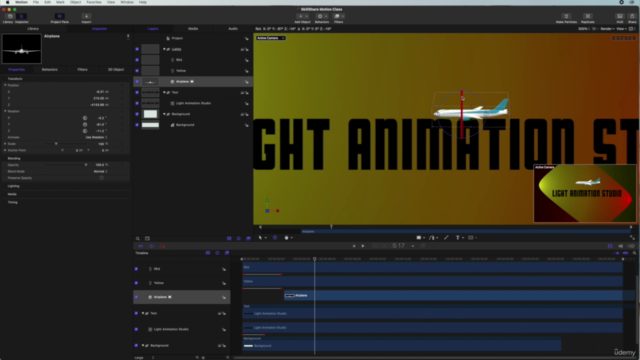Viewport: 640px width, 360px height.
Task: Uncheck the Text group checkbox in Layers list
Action: (137, 92)
